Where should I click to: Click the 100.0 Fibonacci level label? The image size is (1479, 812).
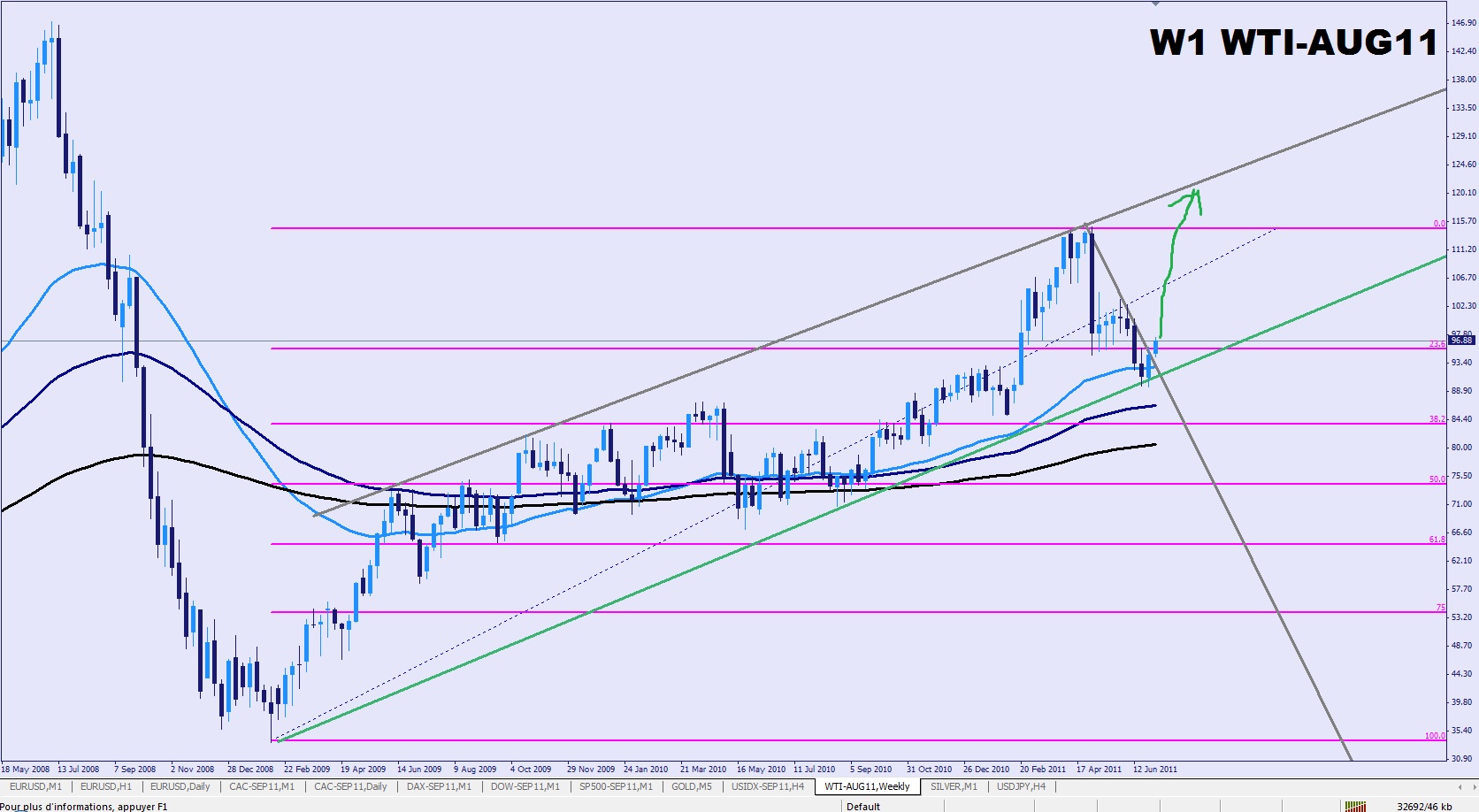[x=1435, y=736]
